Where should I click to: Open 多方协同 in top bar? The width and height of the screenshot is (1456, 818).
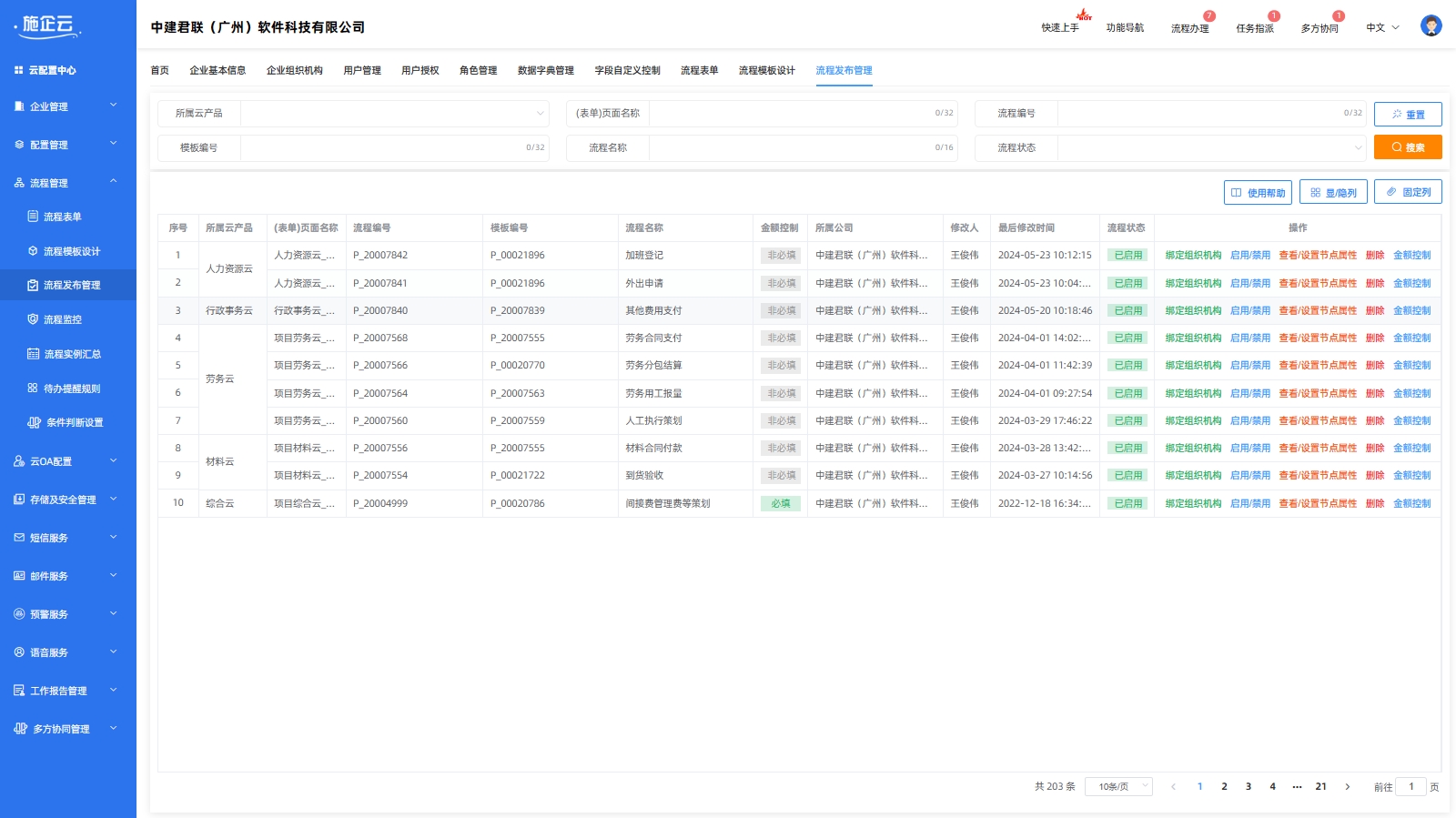(1319, 28)
